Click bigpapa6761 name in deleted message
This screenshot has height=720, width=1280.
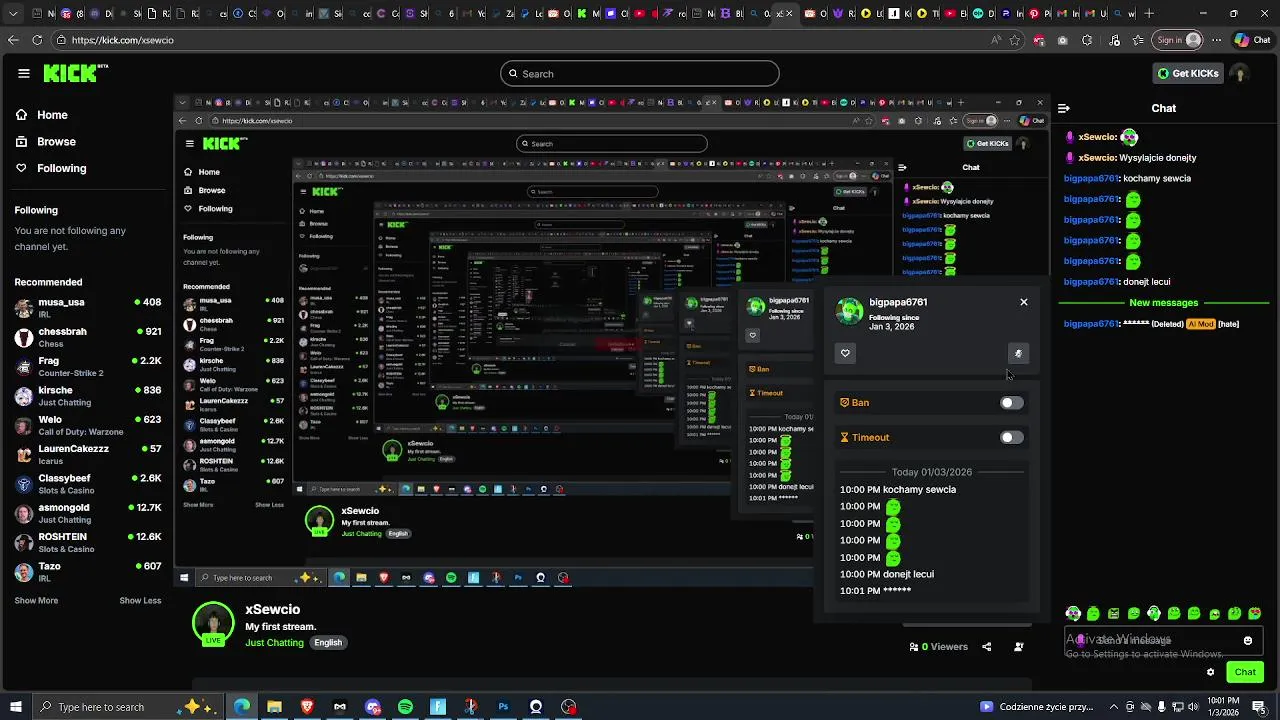[1091, 324]
